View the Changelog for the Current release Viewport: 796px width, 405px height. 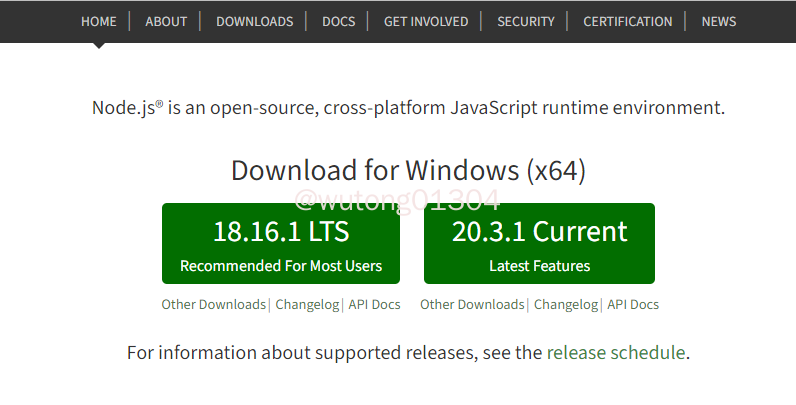tap(566, 305)
